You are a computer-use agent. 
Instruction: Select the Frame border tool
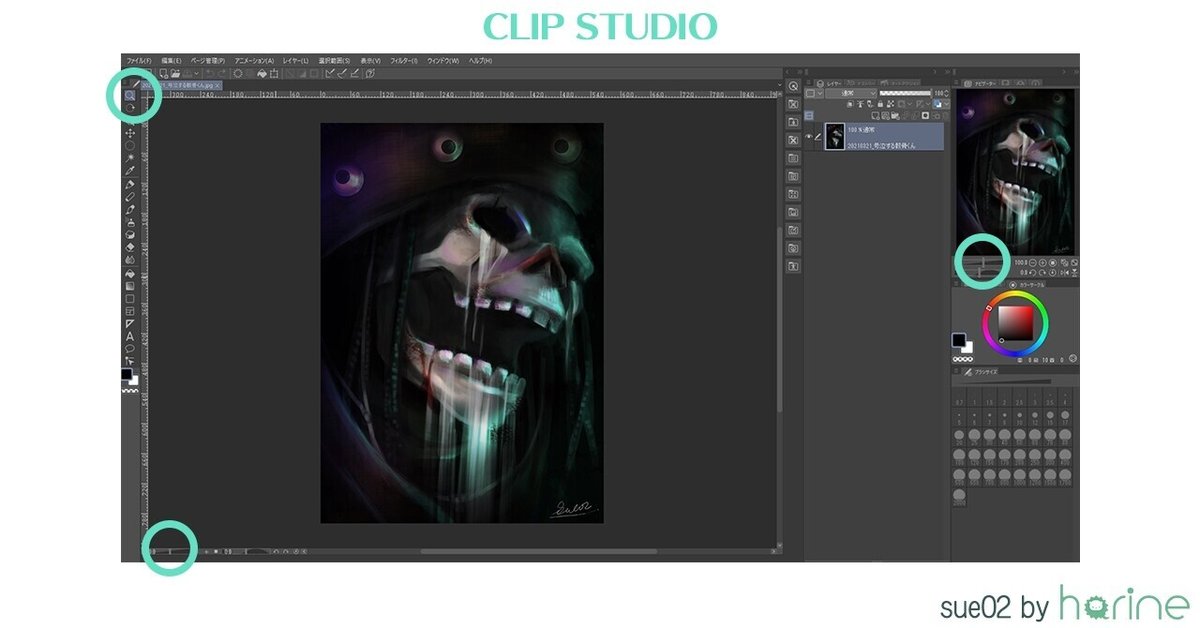[130, 311]
